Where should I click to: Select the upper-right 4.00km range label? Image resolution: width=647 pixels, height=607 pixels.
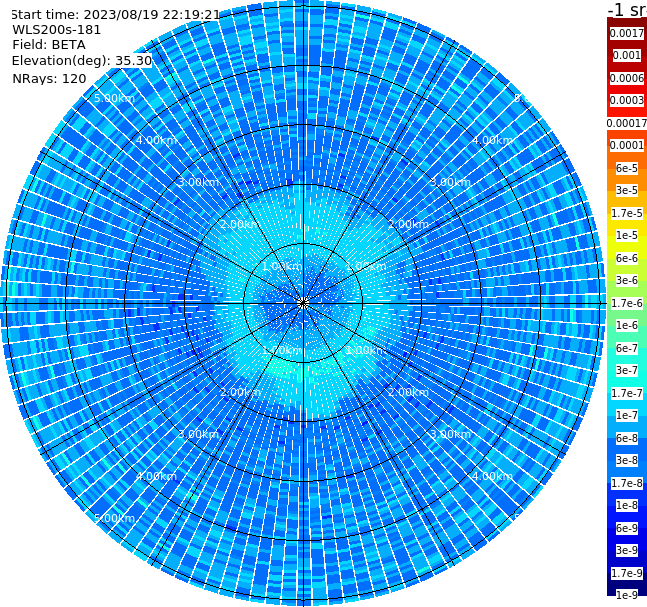tap(493, 140)
